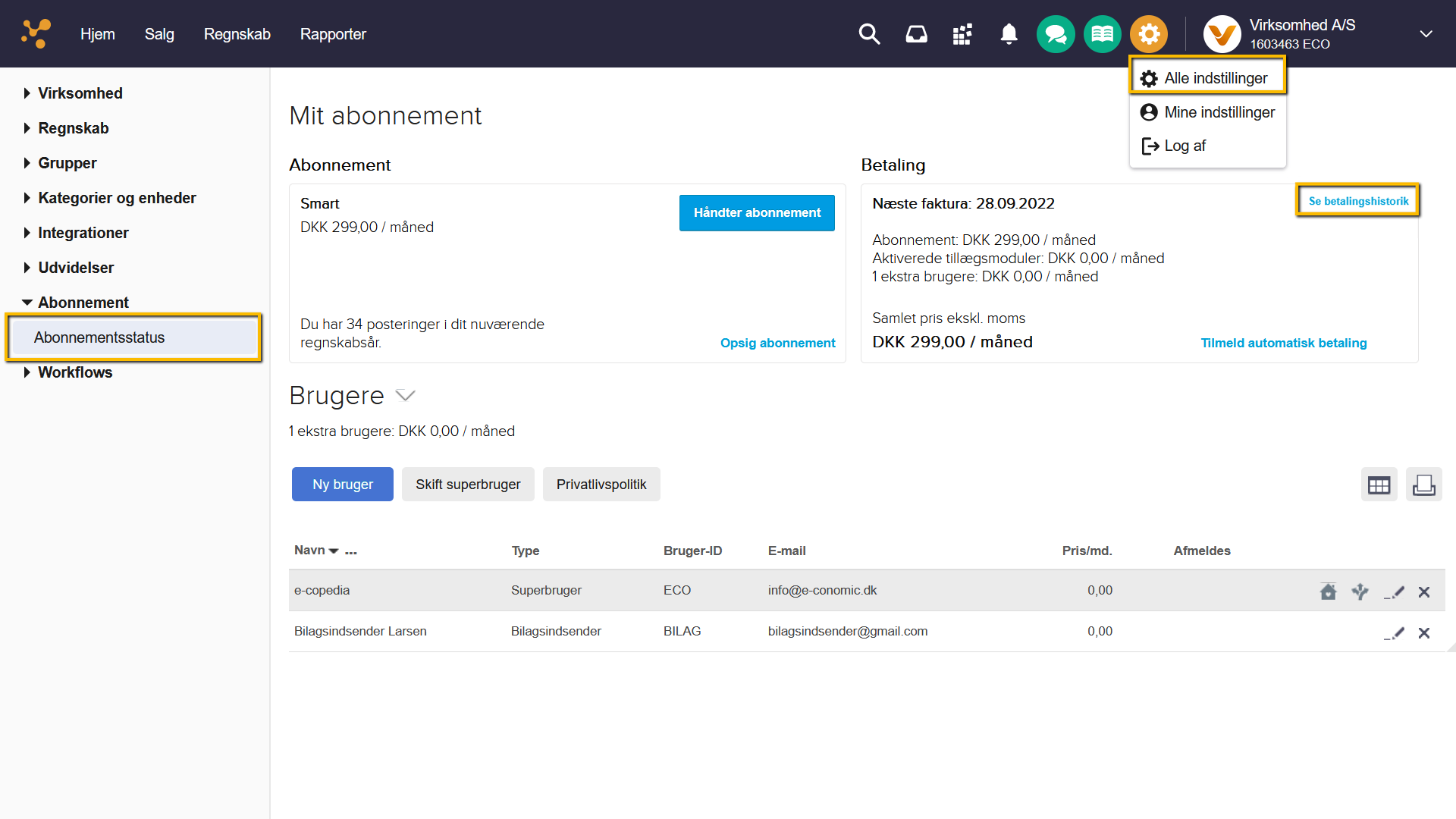The height and width of the screenshot is (819, 1456).
Task: Open the green book guide icon
Action: 1102,34
